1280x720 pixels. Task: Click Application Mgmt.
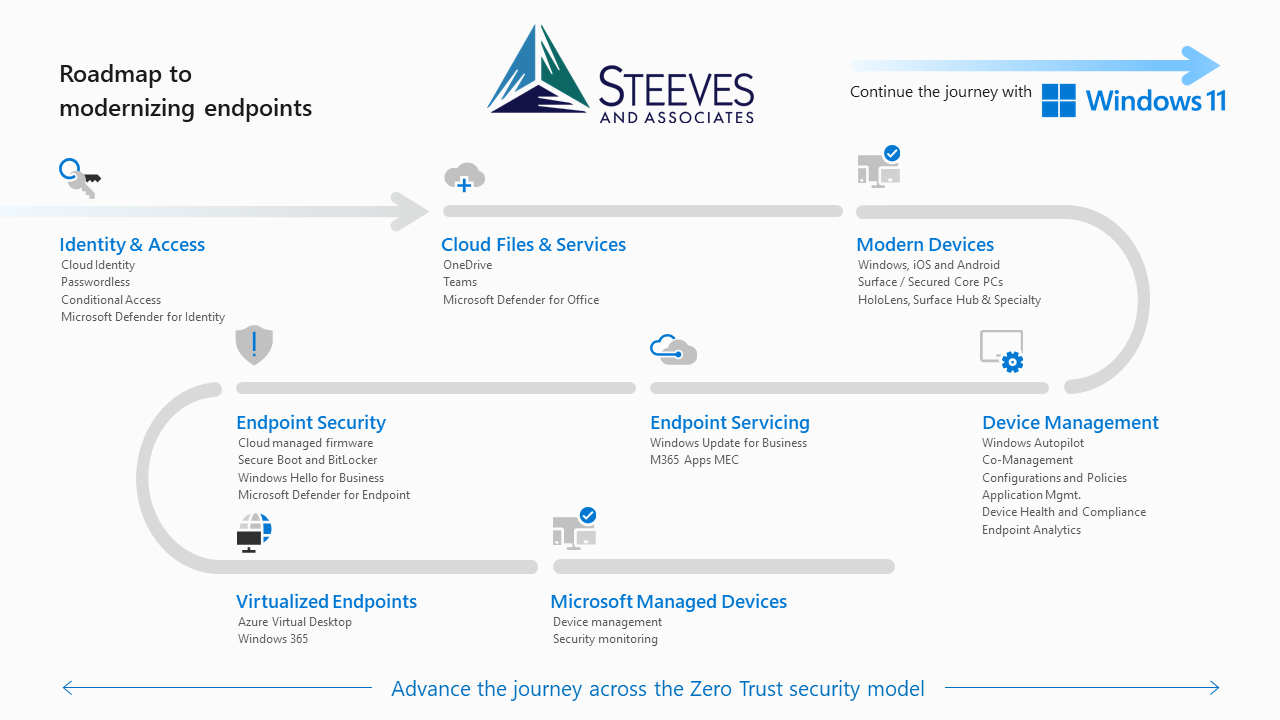(1032, 495)
